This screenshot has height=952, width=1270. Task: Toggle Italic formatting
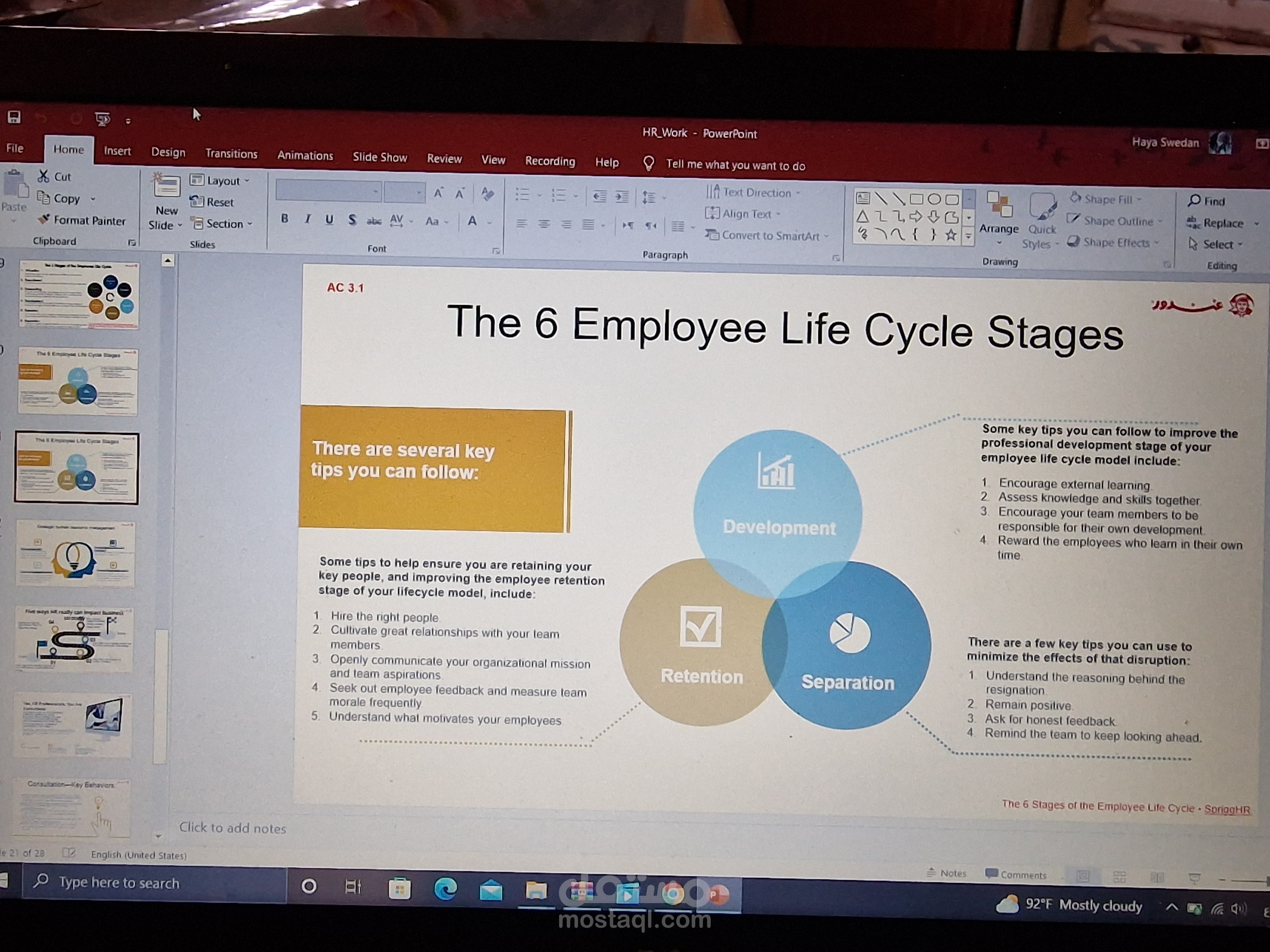coord(308,219)
